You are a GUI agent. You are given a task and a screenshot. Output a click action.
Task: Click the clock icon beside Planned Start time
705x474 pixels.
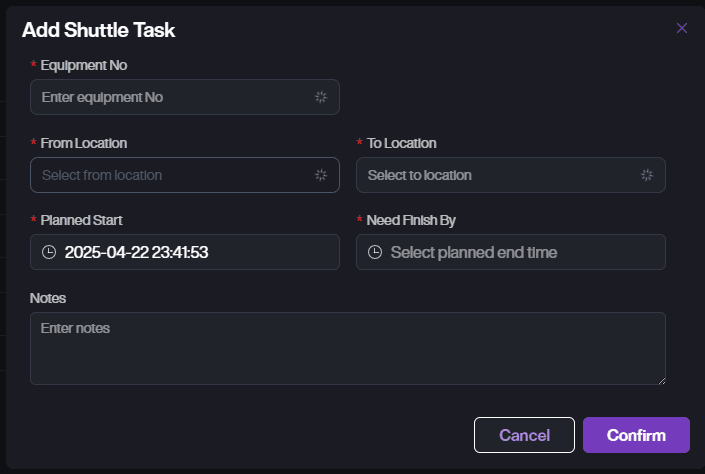tap(49, 252)
